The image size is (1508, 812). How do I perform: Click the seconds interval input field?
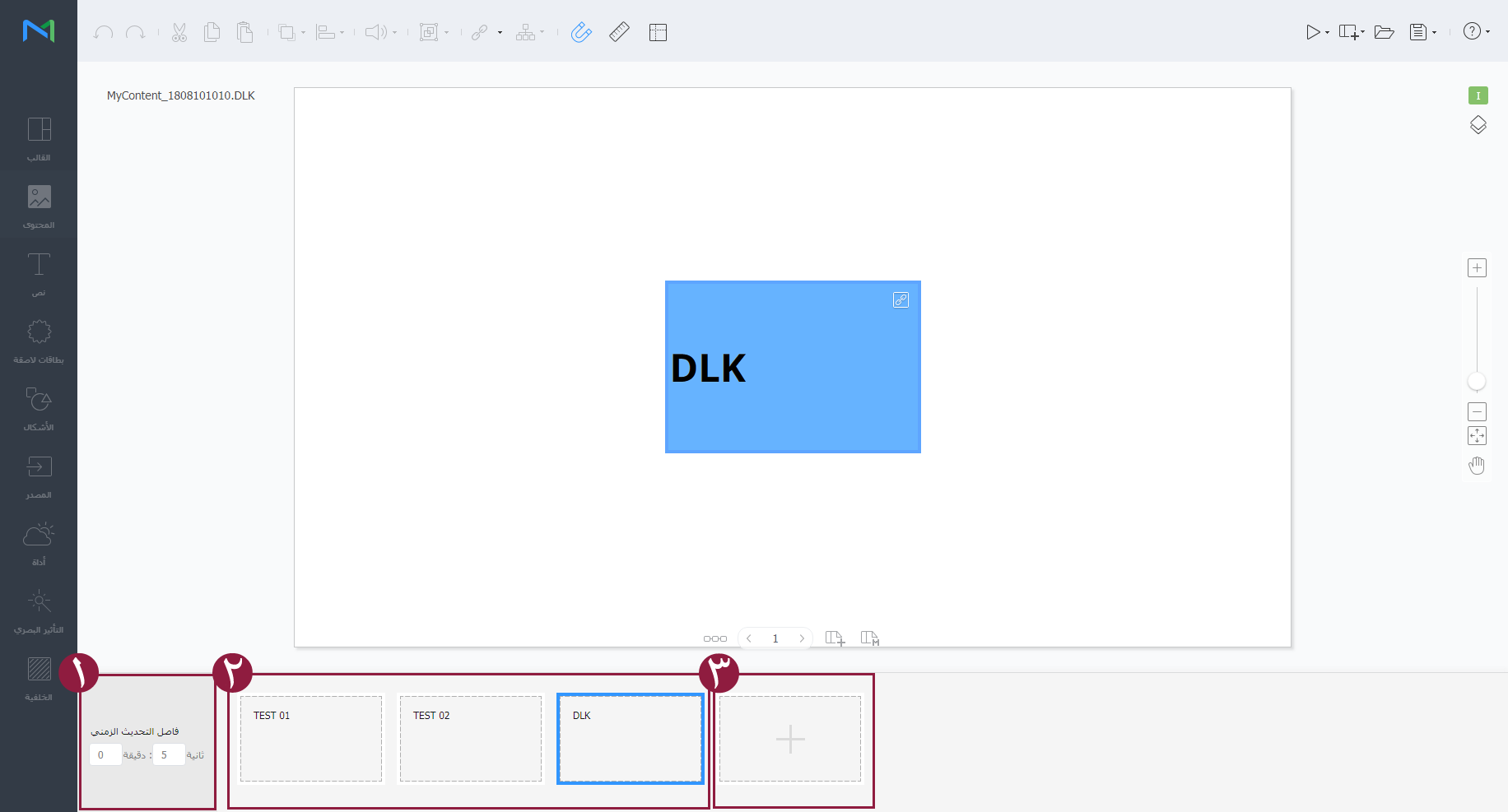[168, 754]
